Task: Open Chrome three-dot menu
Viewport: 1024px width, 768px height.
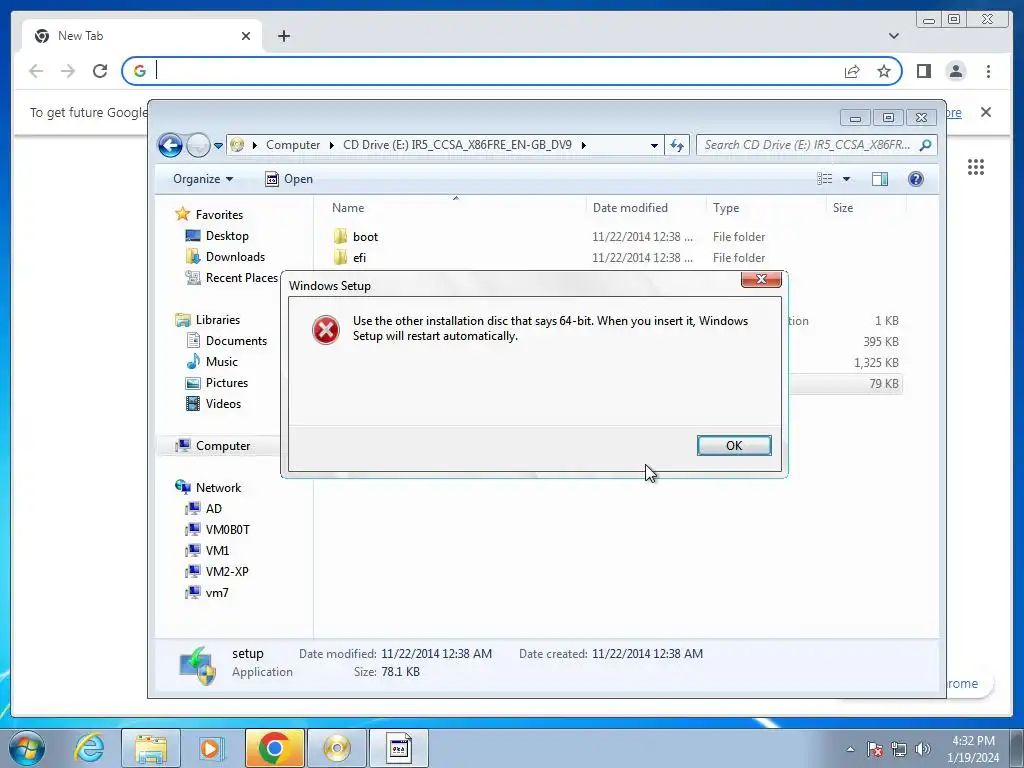Action: [x=988, y=71]
